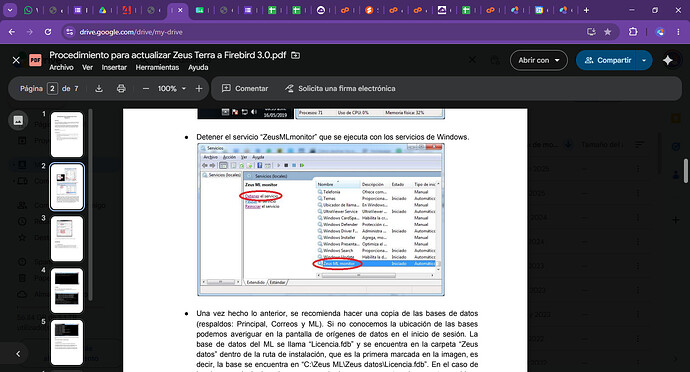Switch to the Google Calendar tab
This screenshot has height=372, width=690.
pyautogui.click(x=539, y=10)
